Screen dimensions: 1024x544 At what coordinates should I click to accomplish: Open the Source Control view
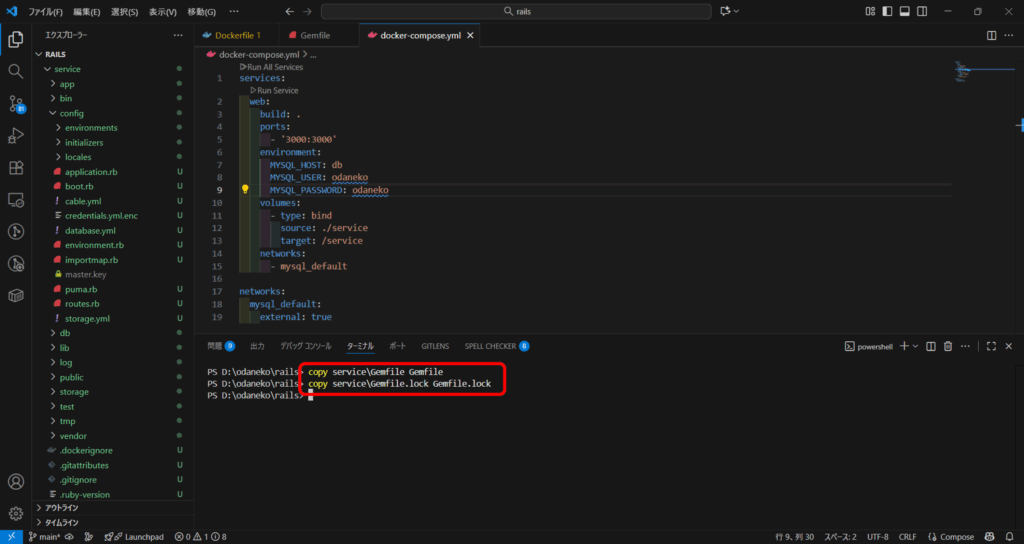(x=15, y=103)
